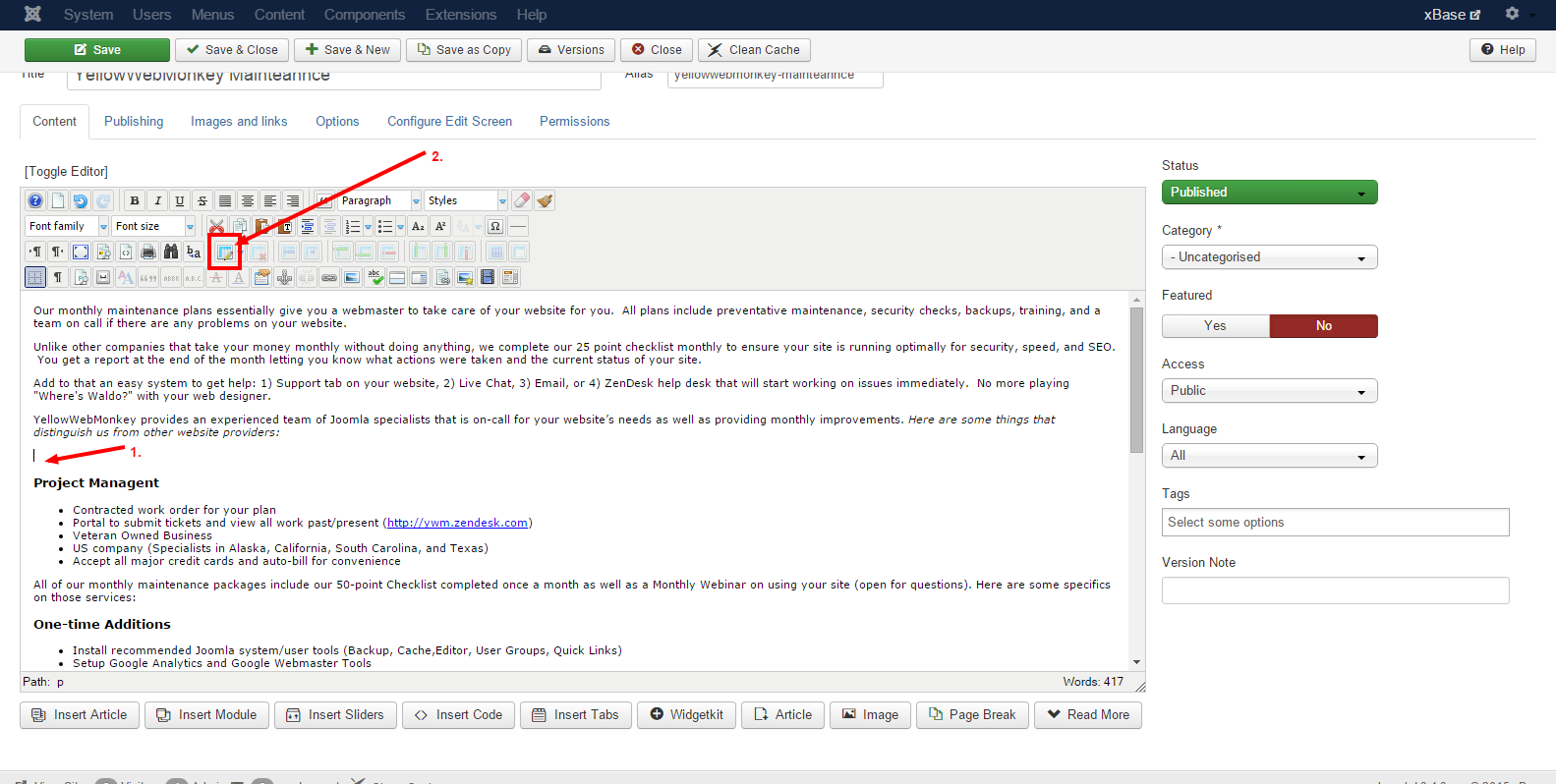Set Featured to Yes
This screenshot has height=784, width=1556.
pos(1216,326)
